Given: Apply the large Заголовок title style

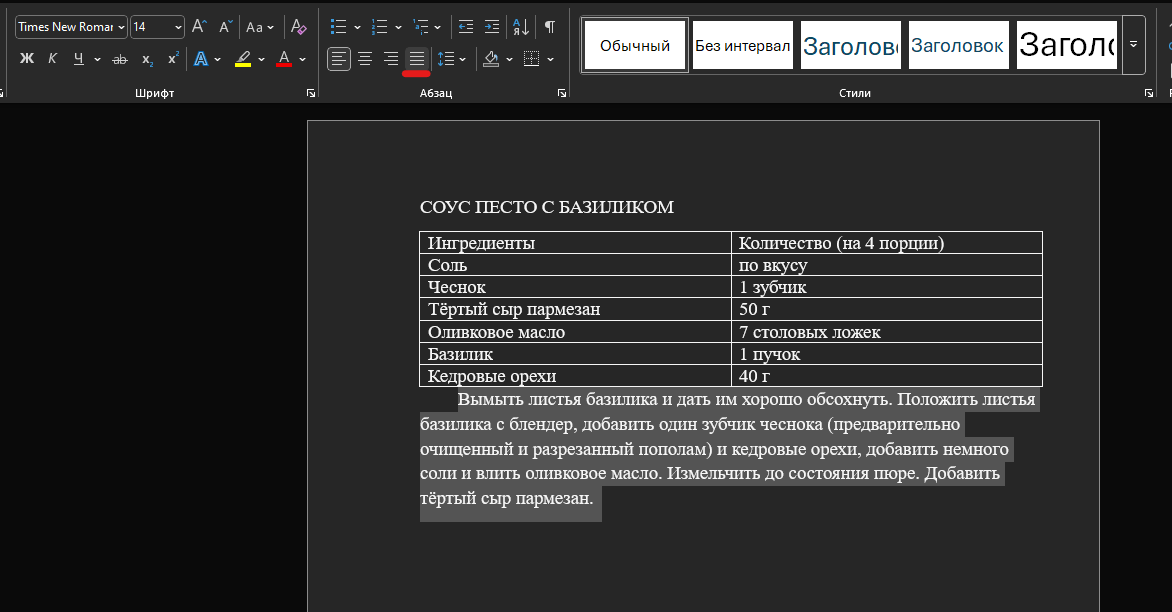Looking at the screenshot, I should click(x=1067, y=46).
